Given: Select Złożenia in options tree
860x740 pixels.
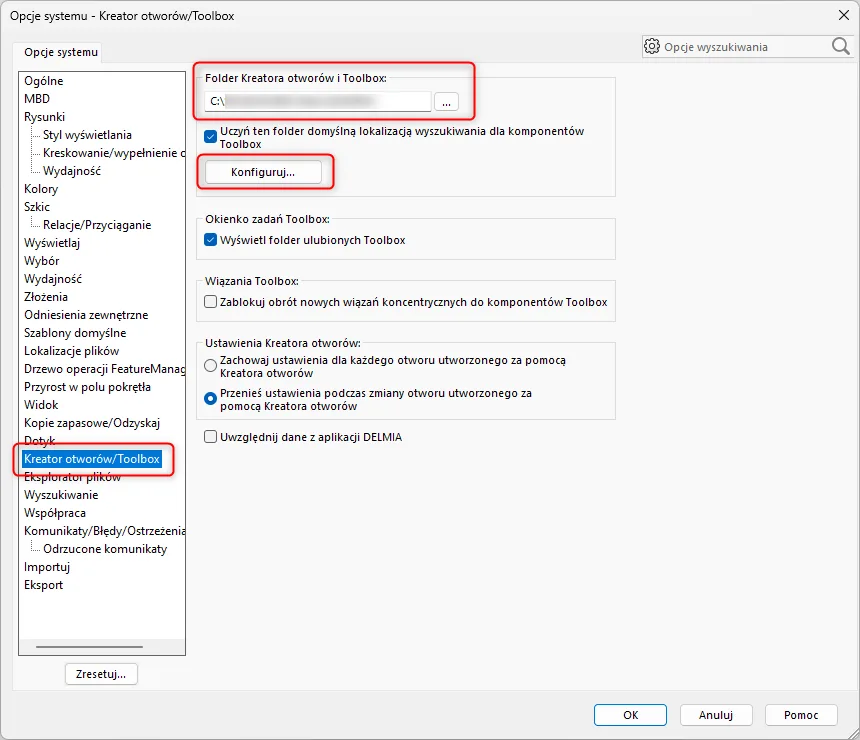Looking at the screenshot, I should (x=46, y=297).
